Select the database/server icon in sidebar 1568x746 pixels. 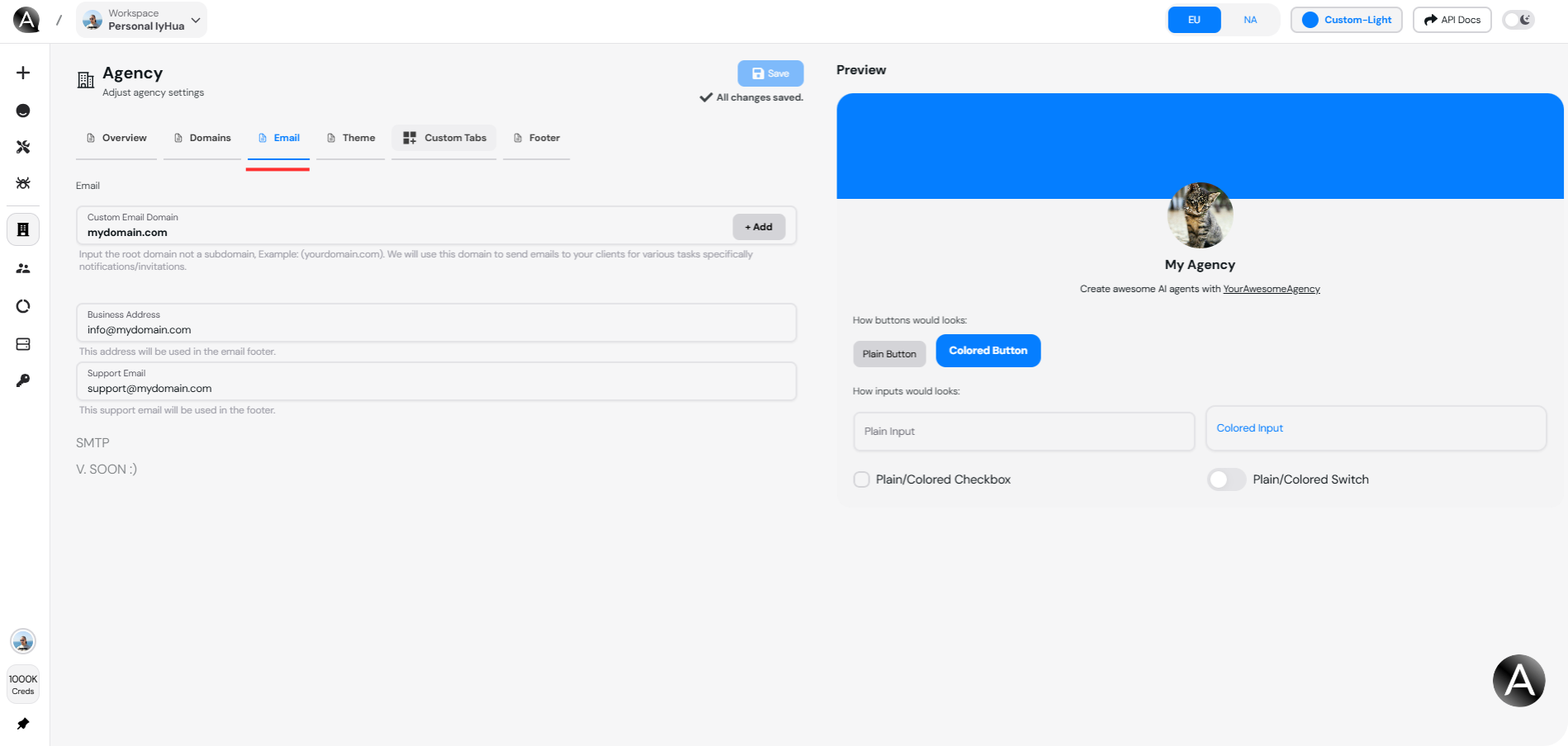(x=23, y=344)
